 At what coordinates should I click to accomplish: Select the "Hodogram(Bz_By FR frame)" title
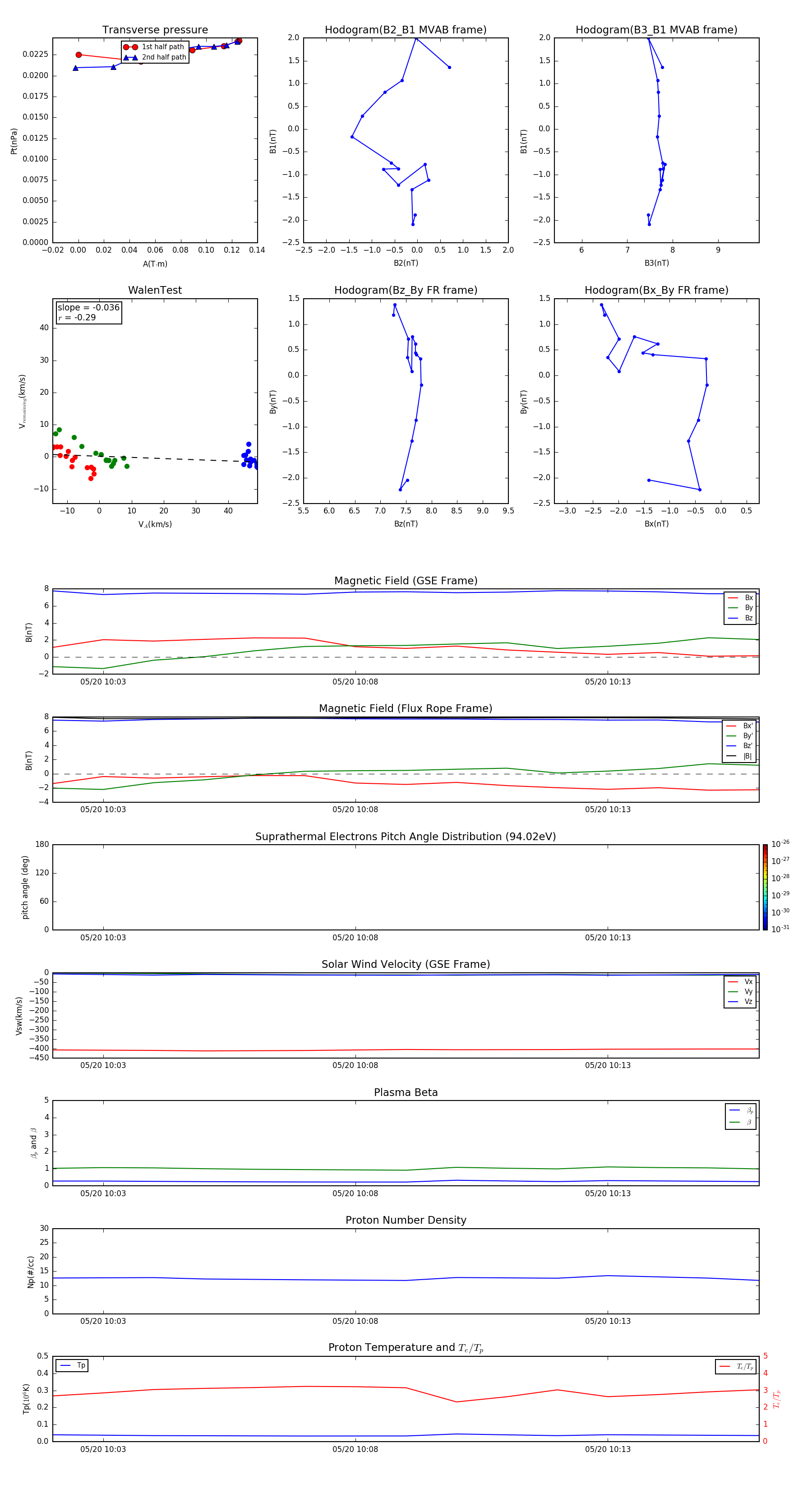[x=406, y=290]
